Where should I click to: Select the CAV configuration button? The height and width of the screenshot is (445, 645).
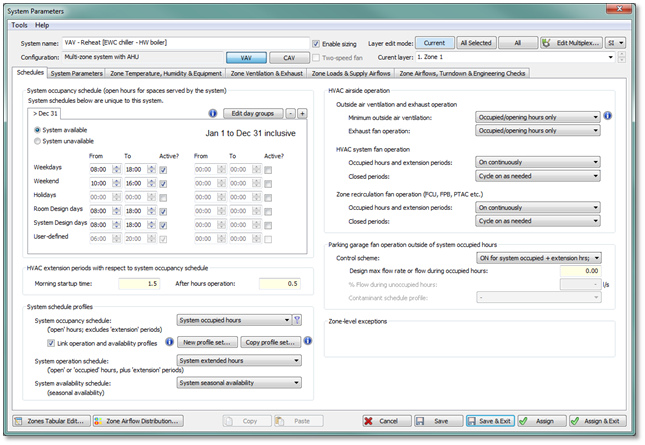point(289,58)
